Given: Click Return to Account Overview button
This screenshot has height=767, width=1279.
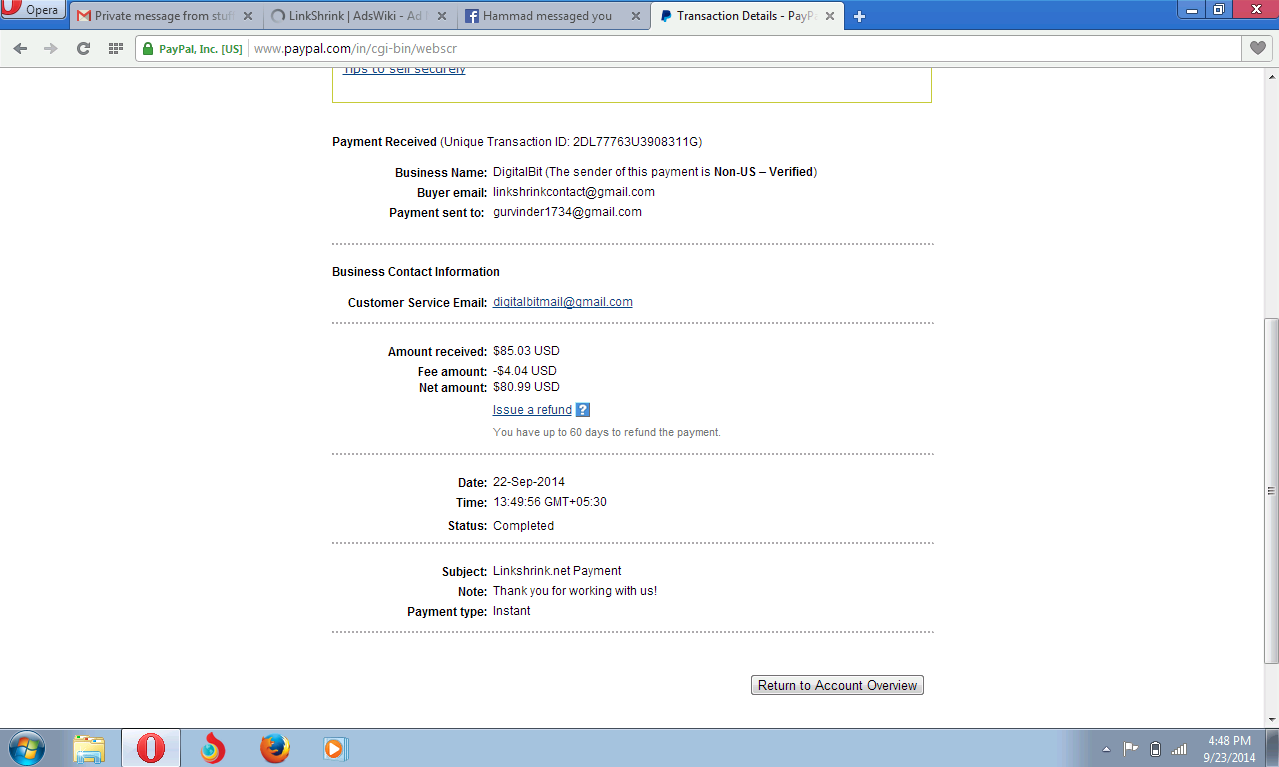Looking at the screenshot, I should point(837,685).
